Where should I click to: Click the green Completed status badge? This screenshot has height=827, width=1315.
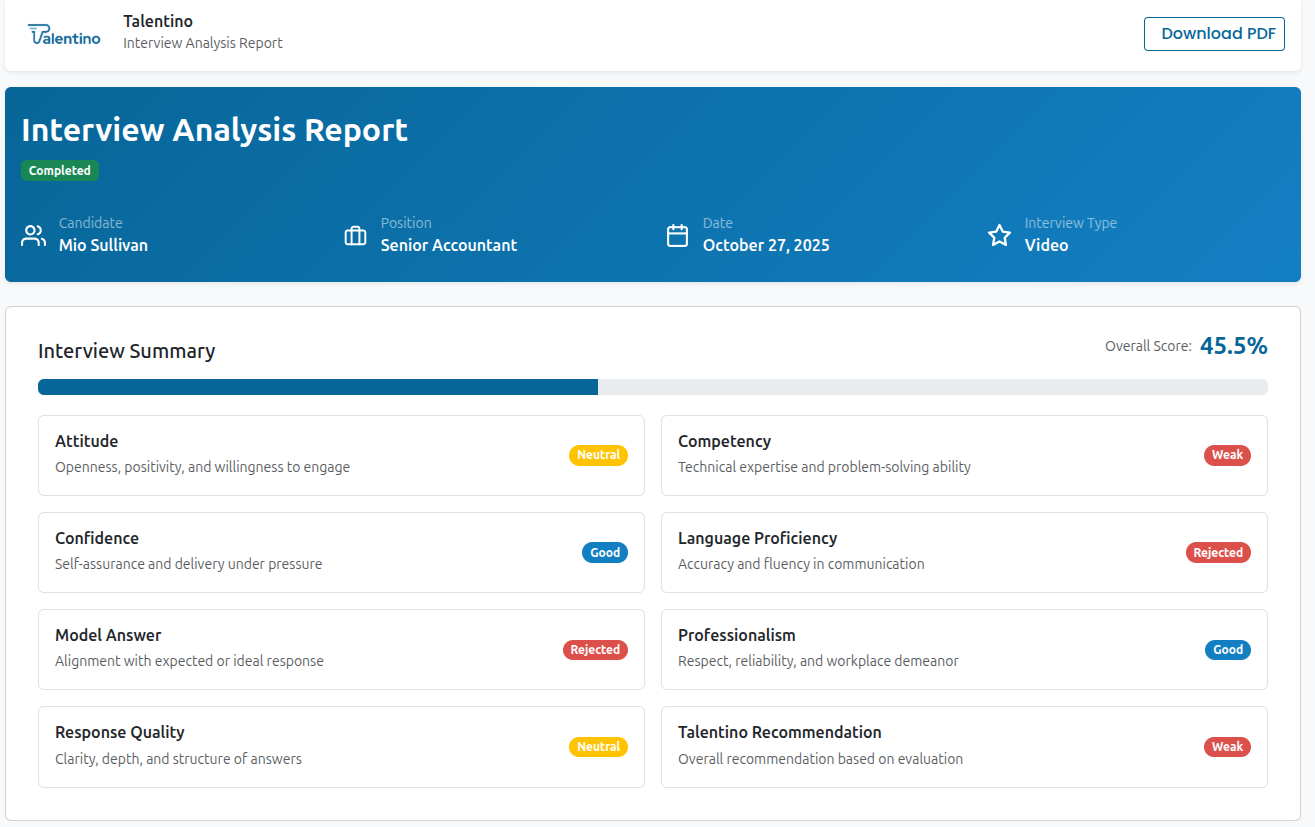[60, 171]
